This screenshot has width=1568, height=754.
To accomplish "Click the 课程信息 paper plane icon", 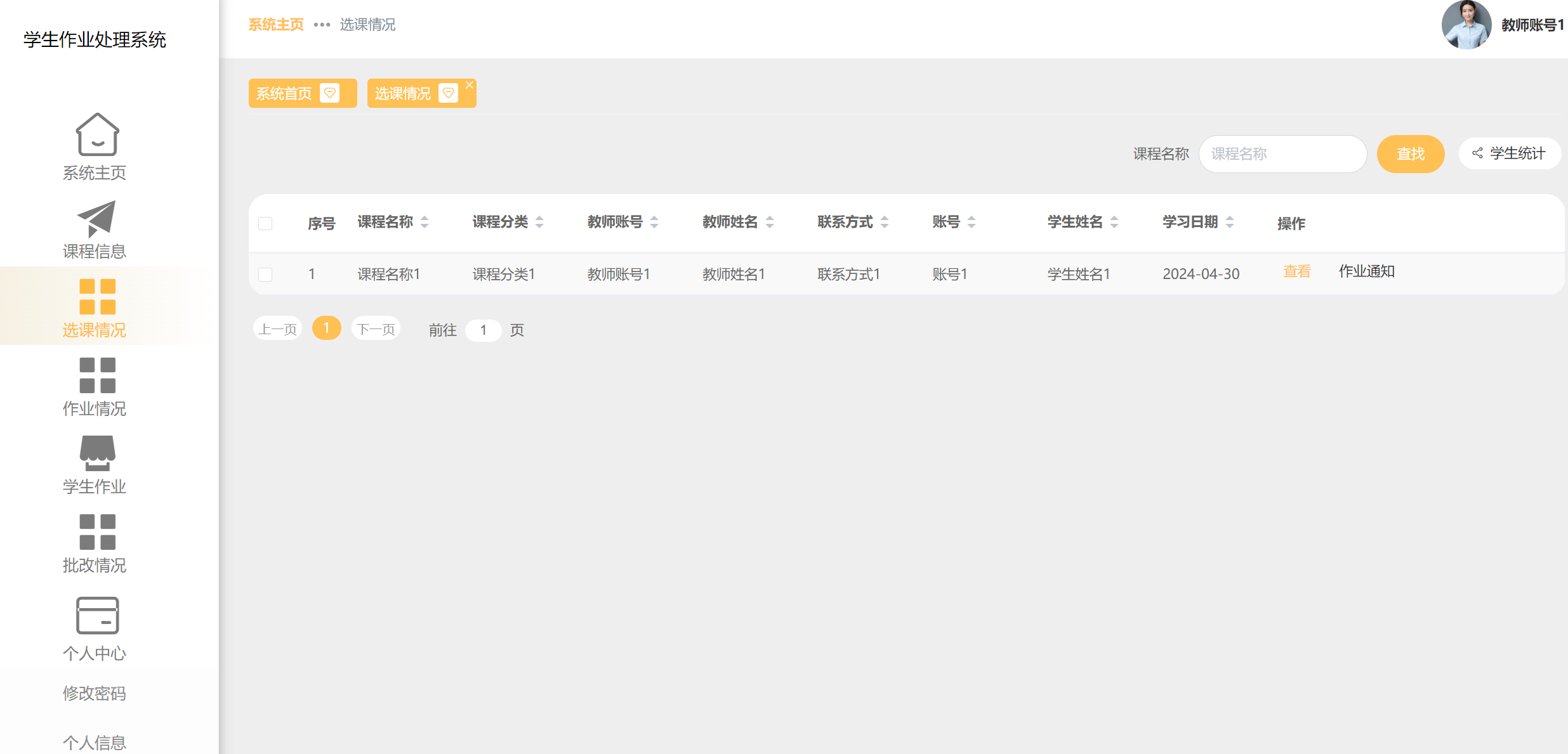I will click(96, 218).
